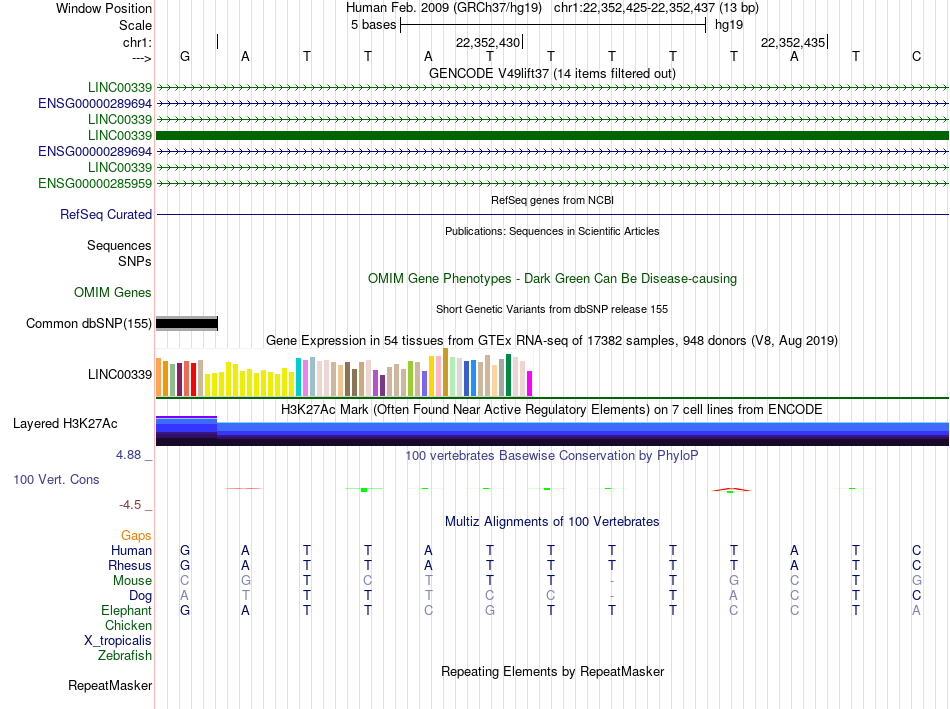Click the layered blue H3K27Ac signal band
This screenshot has width=950, height=709.
[552, 431]
